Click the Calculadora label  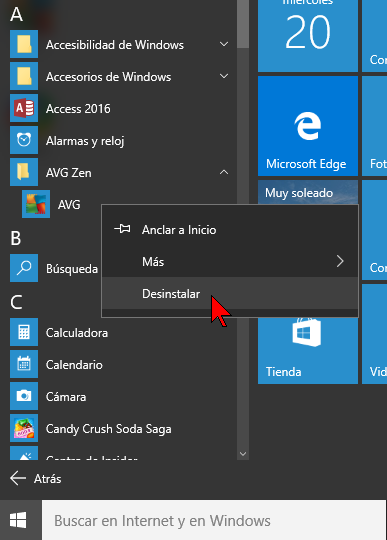77,333
